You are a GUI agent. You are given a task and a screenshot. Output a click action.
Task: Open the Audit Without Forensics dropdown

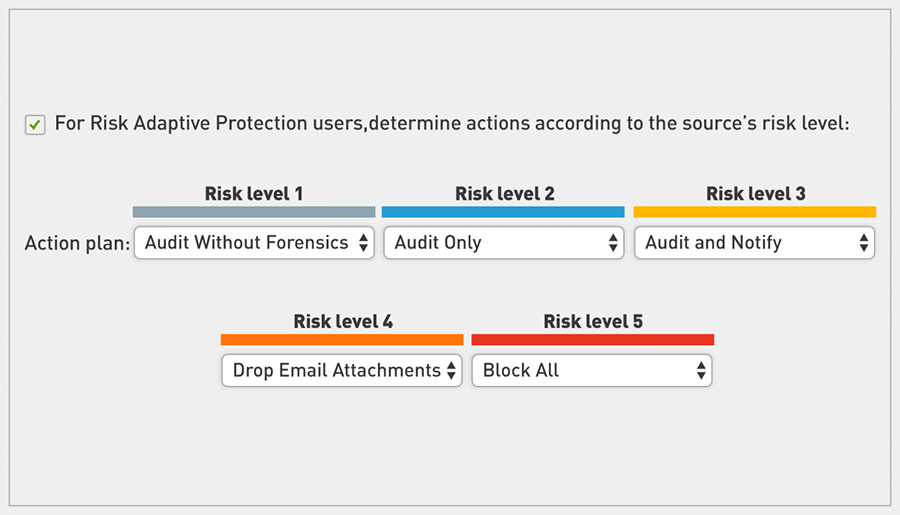click(254, 243)
